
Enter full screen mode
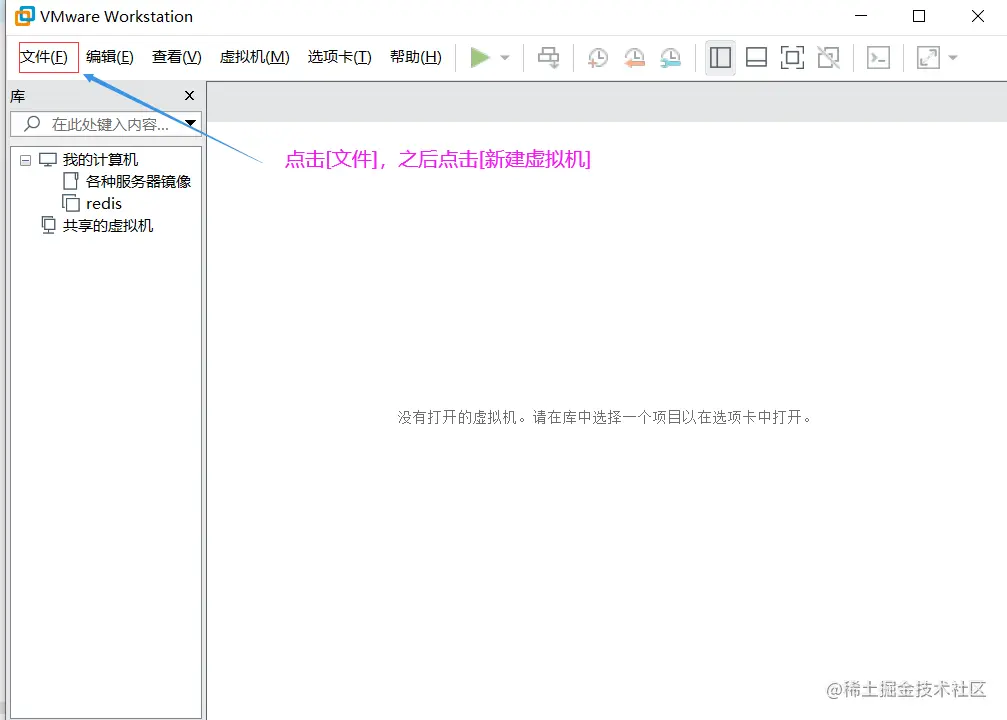pos(792,57)
